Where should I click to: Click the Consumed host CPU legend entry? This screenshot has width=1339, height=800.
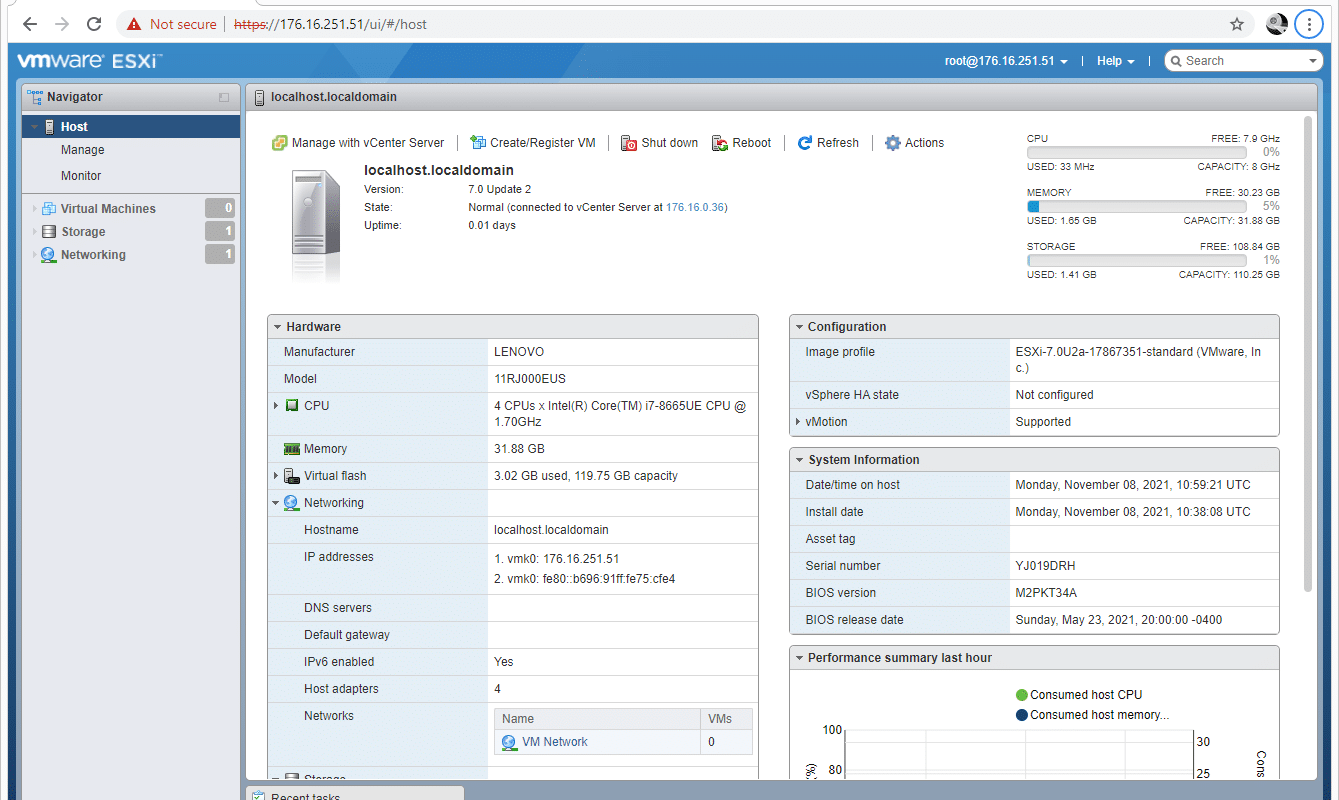[x=1079, y=695]
